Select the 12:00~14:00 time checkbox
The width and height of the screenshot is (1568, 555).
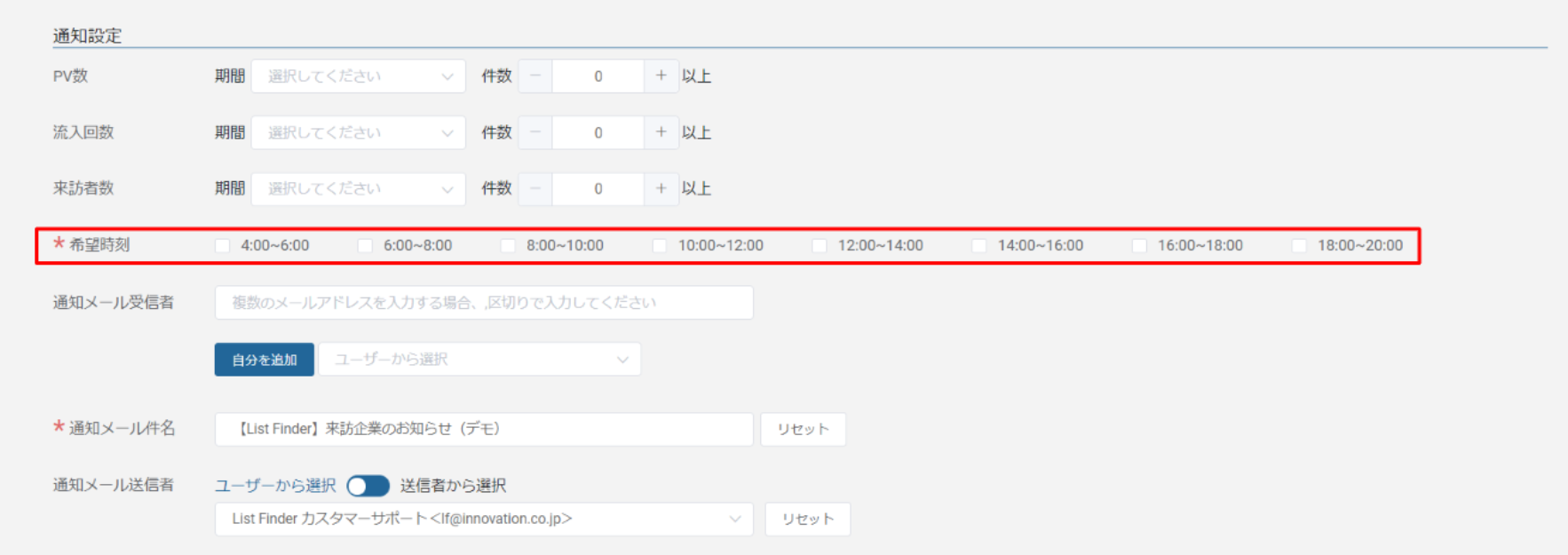[x=820, y=246]
